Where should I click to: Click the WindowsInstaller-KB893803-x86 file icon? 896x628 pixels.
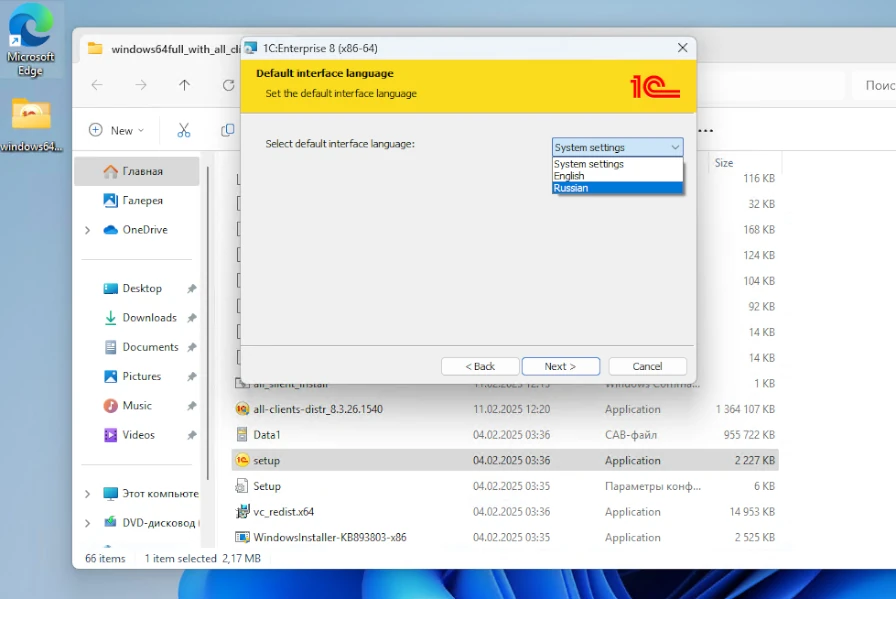pyautogui.click(x=242, y=537)
